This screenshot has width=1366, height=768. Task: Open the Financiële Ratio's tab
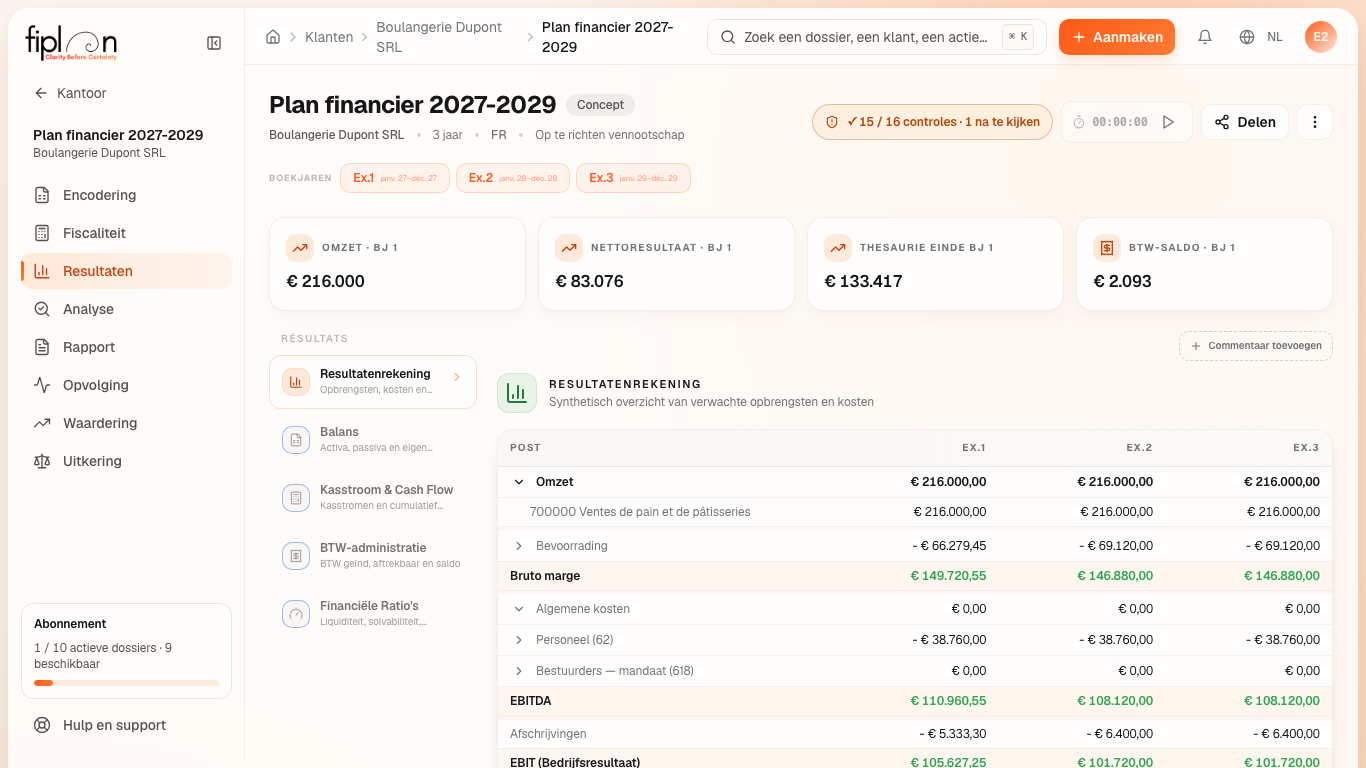click(x=373, y=614)
